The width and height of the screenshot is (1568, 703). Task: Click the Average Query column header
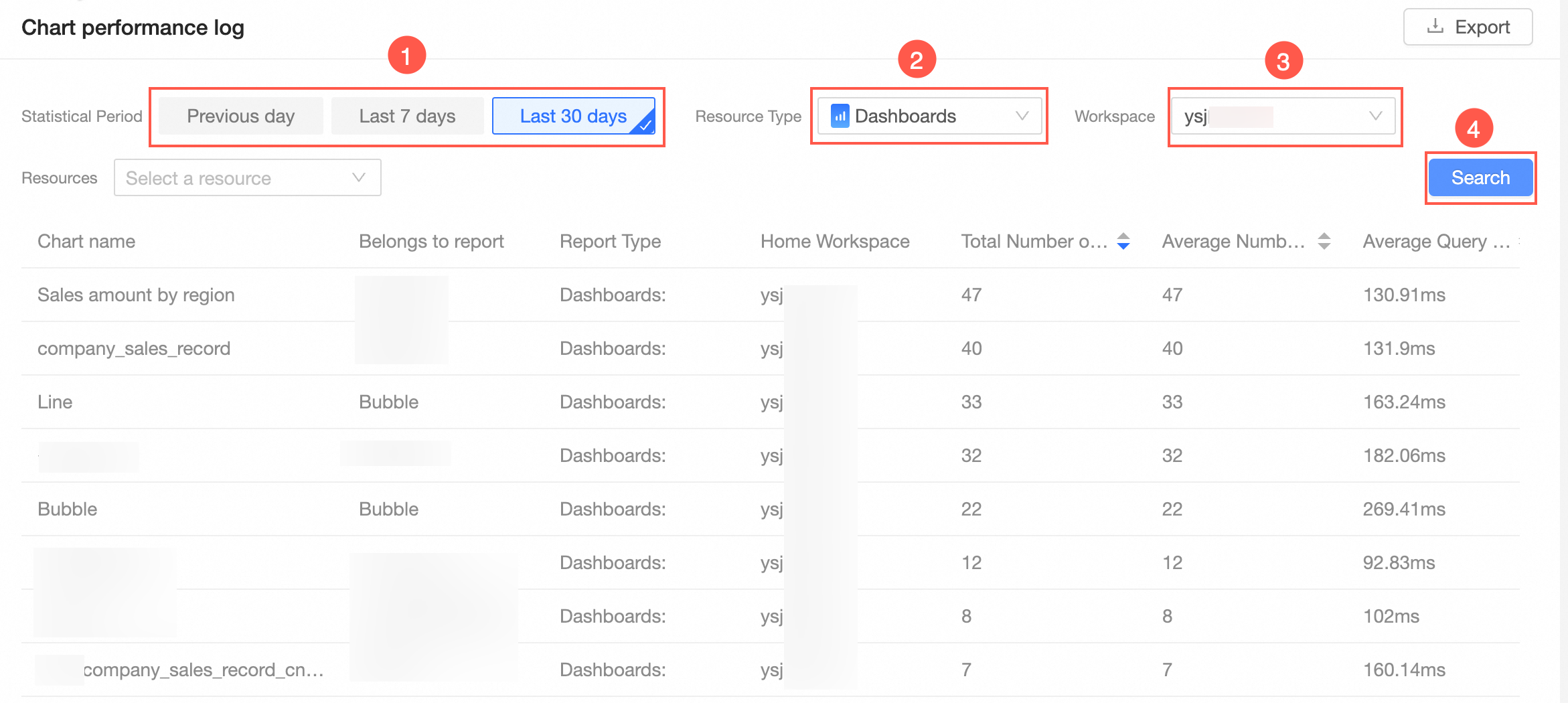[x=1437, y=241]
